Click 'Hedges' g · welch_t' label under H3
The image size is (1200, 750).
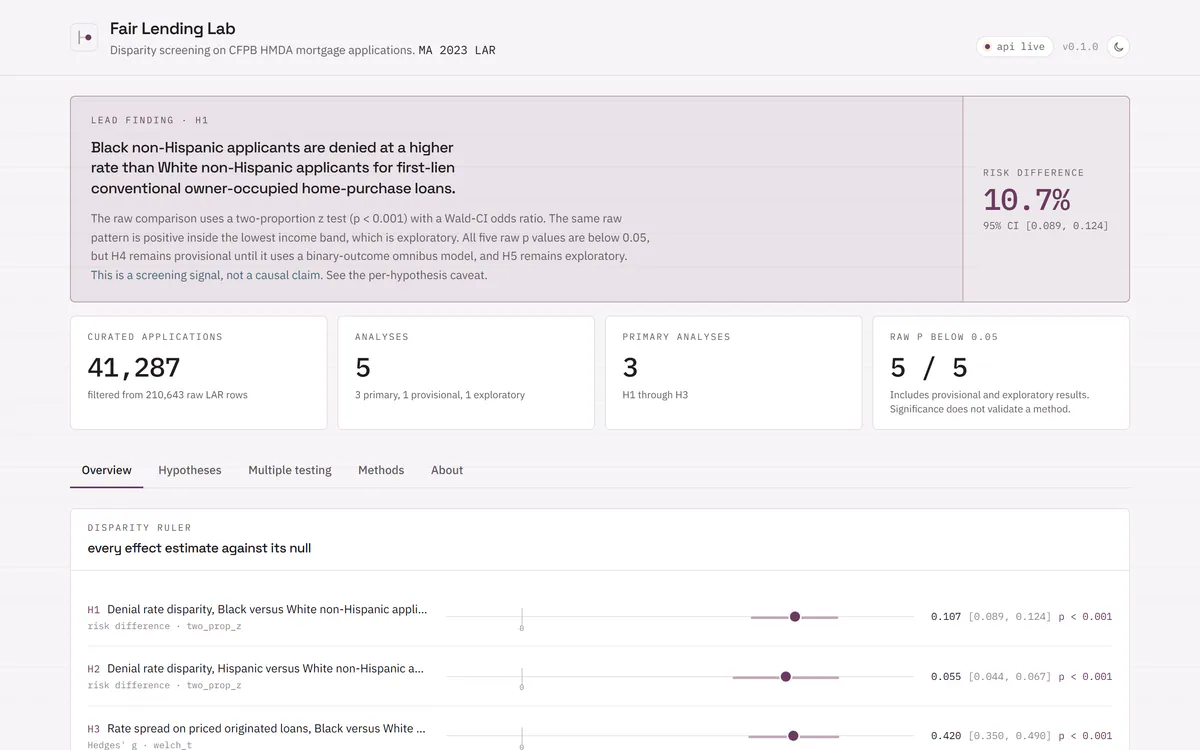[x=139, y=745]
